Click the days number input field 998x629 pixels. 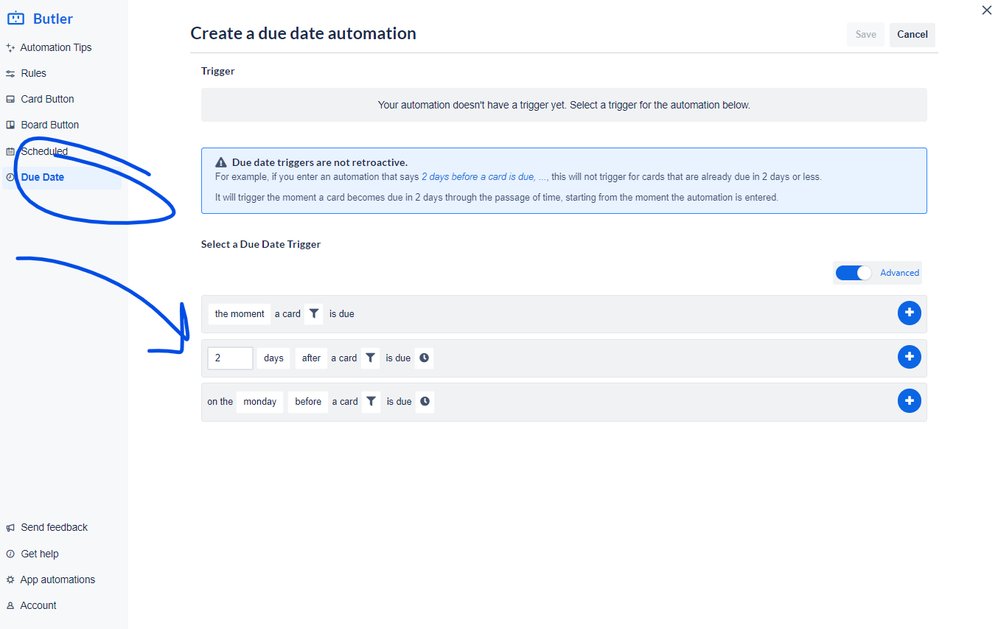[229, 357]
